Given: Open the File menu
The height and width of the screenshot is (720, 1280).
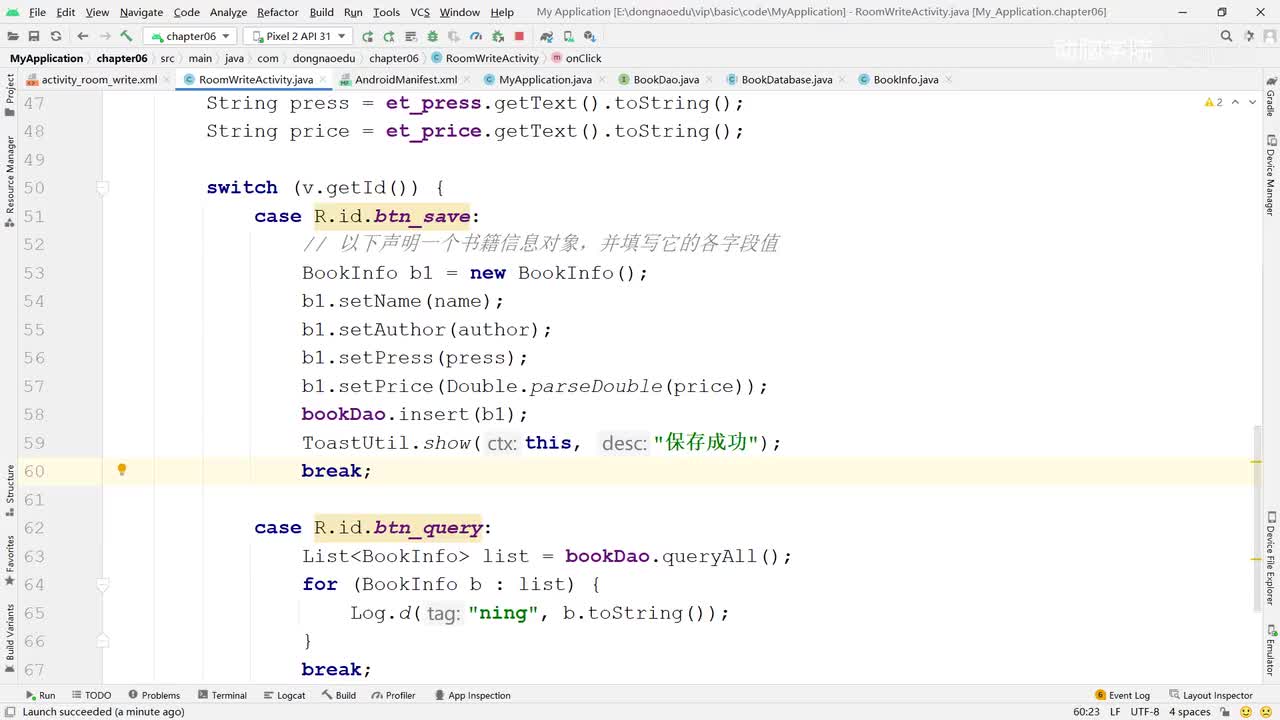Looking at the screenshot, I should [x=38, y=12].
